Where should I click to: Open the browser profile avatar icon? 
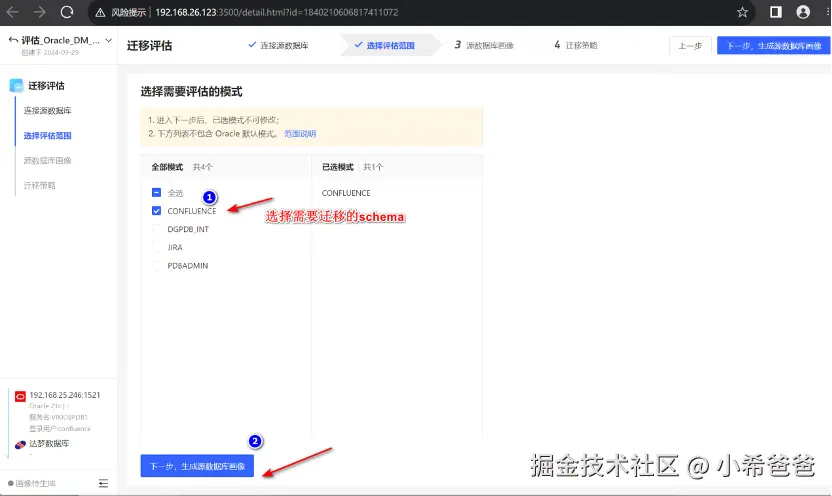click(803, 12)
